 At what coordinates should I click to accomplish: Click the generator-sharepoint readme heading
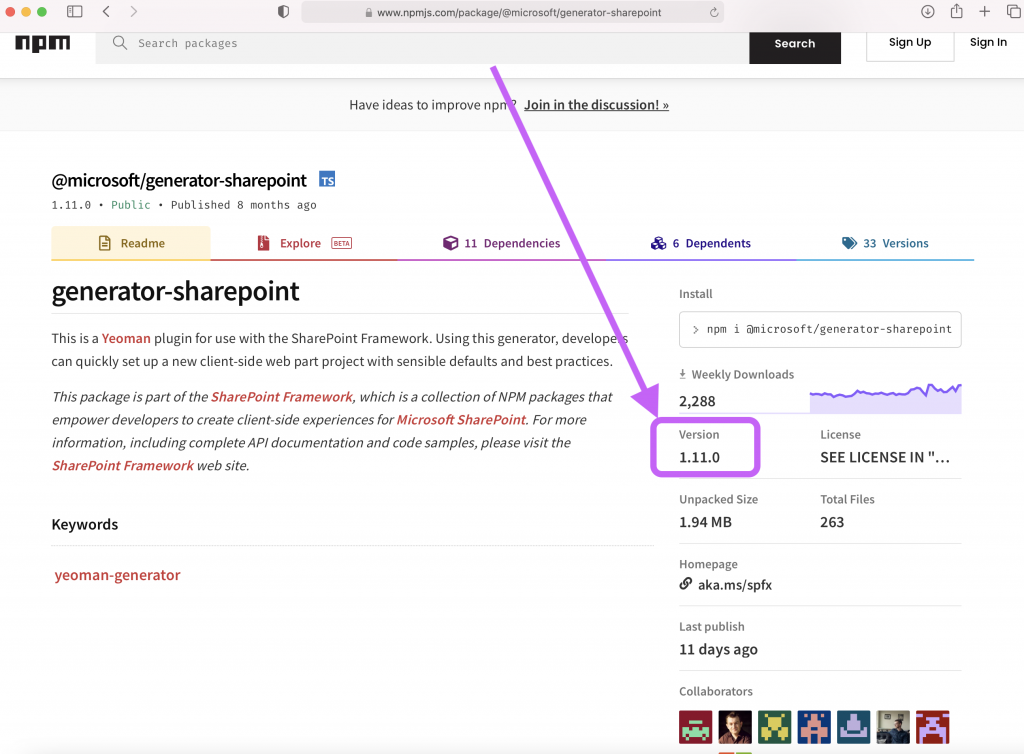[x=176, y=291]
